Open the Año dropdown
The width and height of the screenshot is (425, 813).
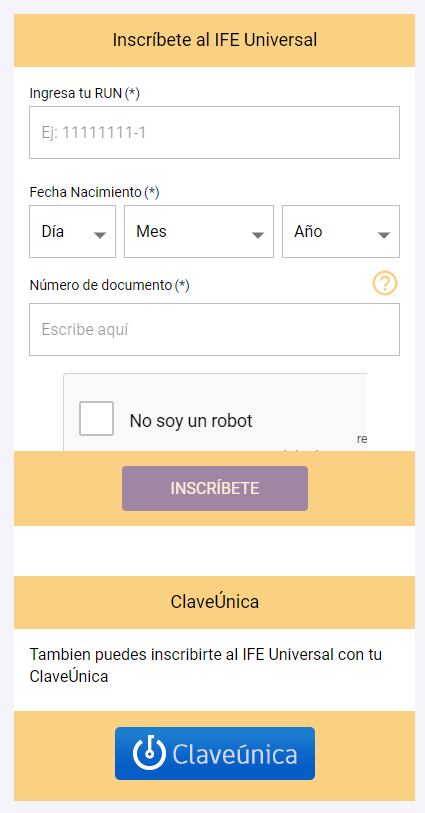(x=341, y=231)
